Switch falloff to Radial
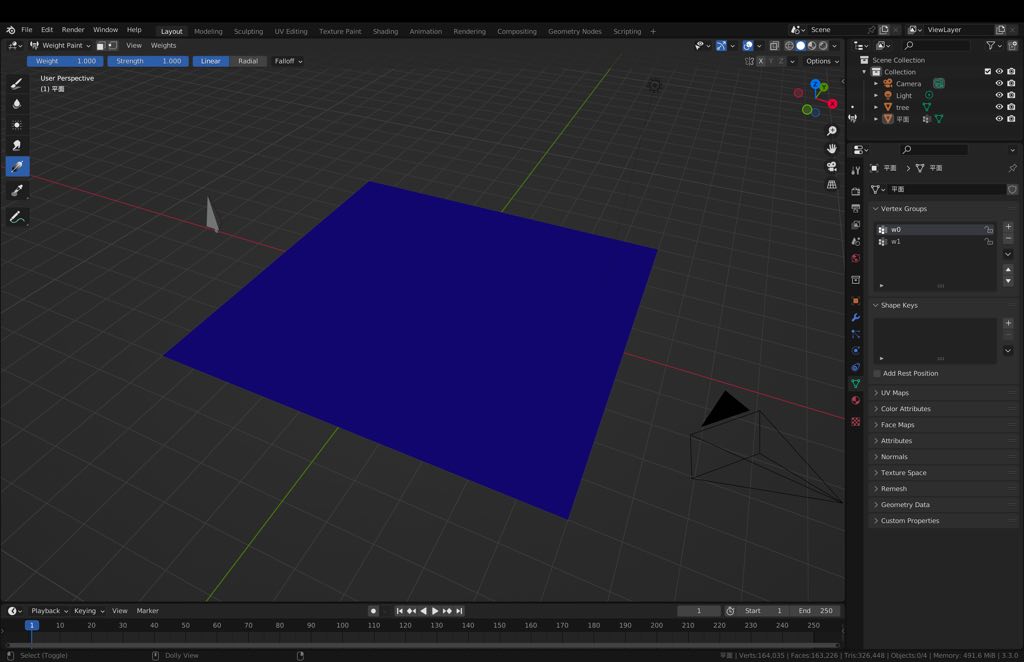This screenshot has width=1024, height=662. (x=248, y=61)
